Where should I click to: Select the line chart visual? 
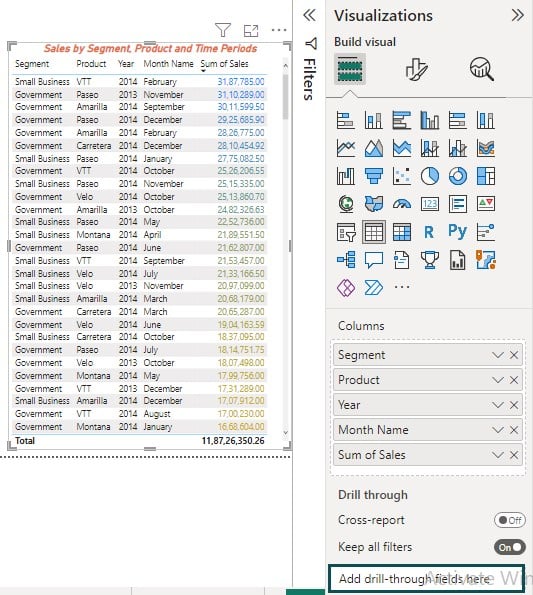(346, 148)
